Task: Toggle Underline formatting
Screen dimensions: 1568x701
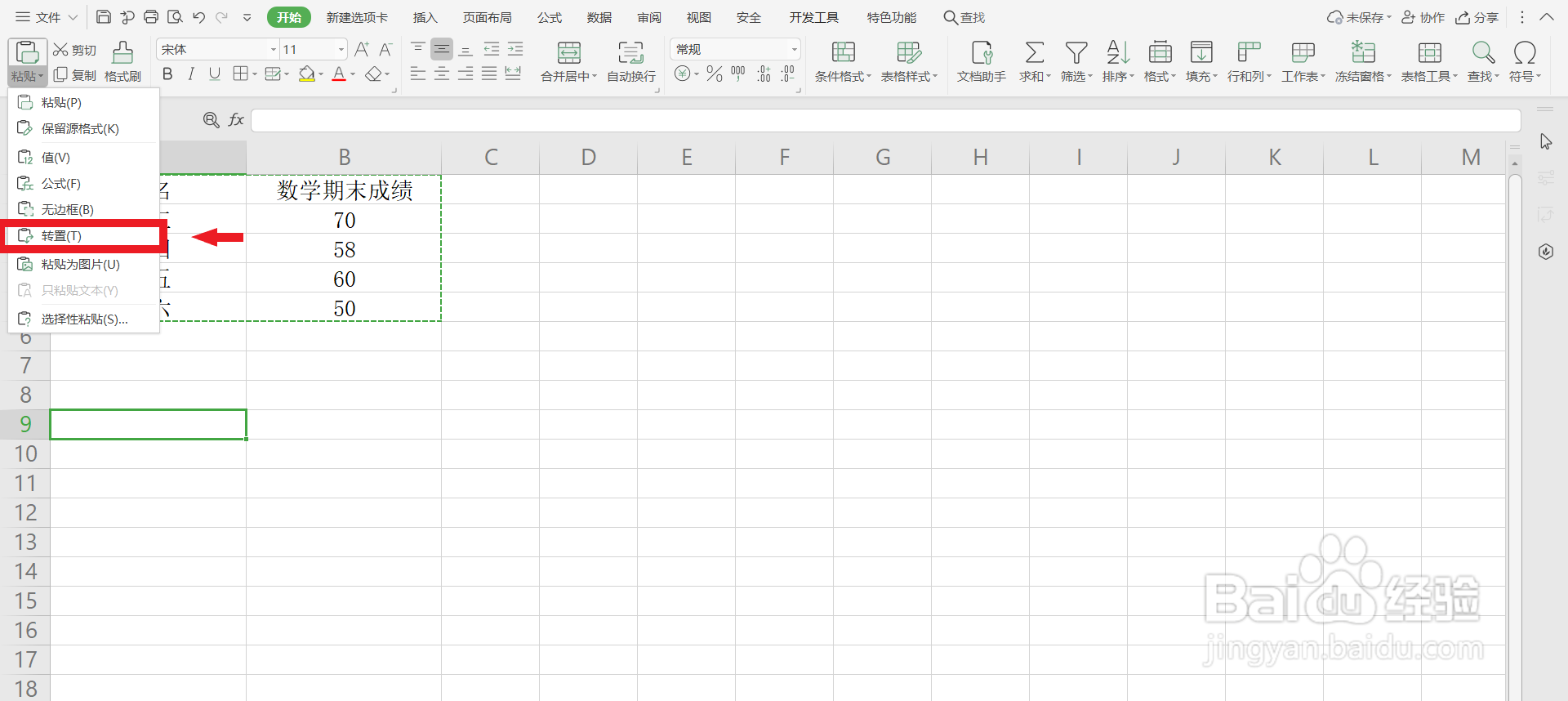Action: tap(215, 74)
